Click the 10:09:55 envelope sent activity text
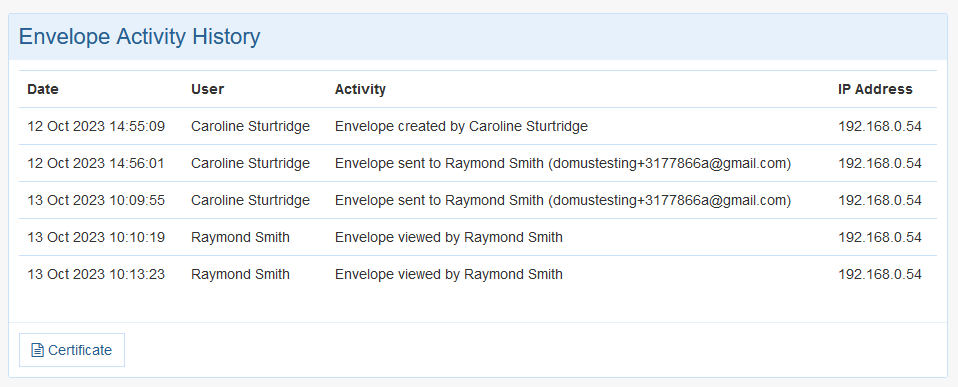The image size is (958, 387). click(x=563, y=200)
